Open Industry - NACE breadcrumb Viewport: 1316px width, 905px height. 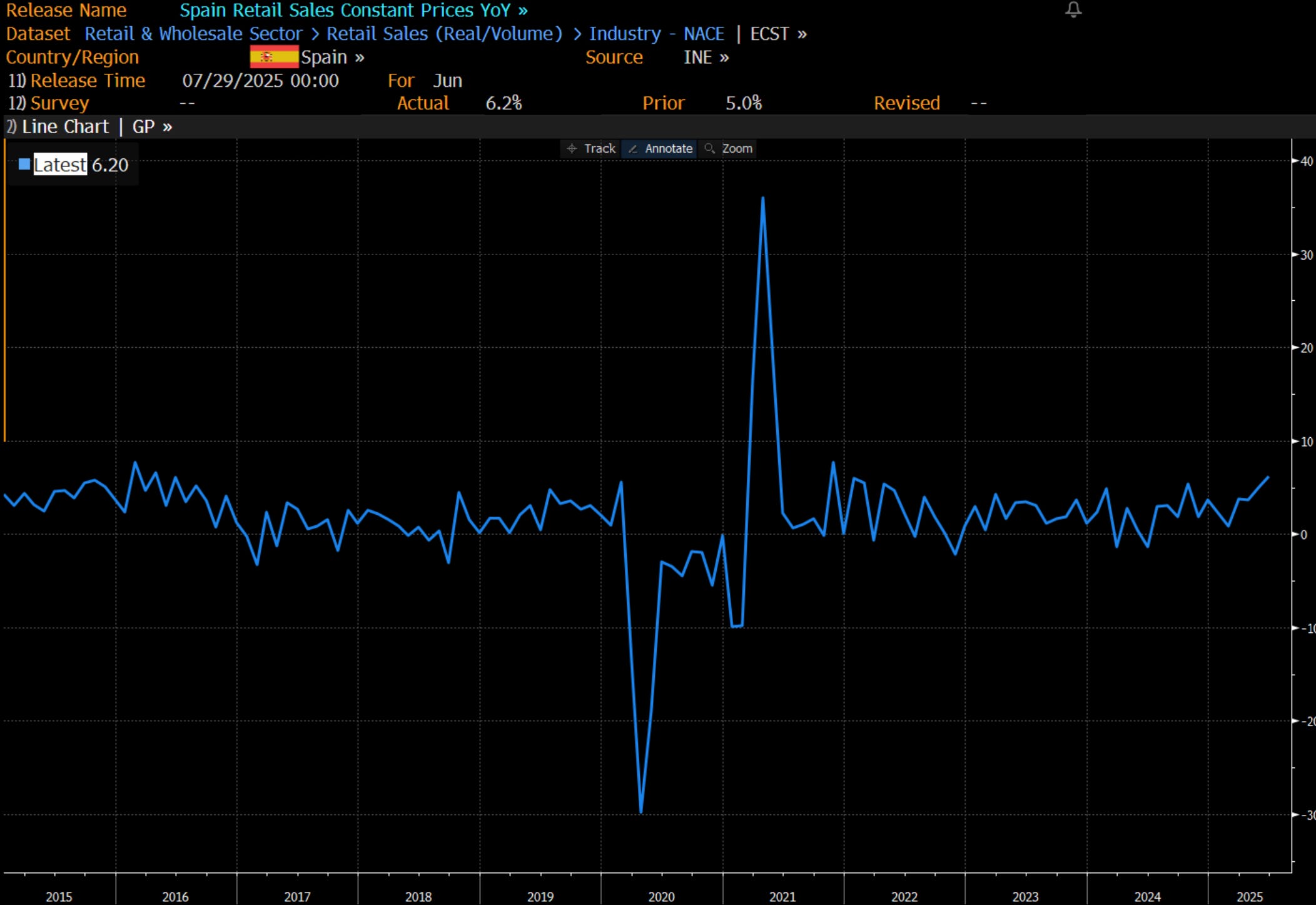coord(656,34)
